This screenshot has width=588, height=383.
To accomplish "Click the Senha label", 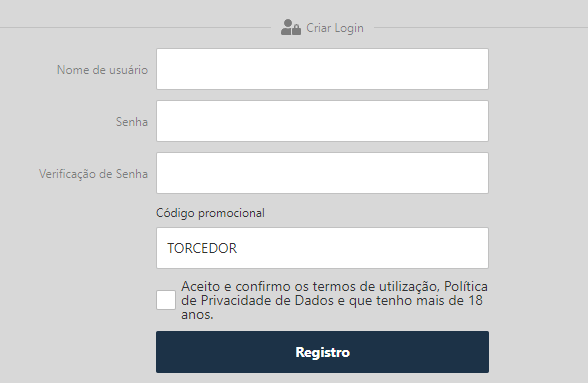I will click(132, 122).
